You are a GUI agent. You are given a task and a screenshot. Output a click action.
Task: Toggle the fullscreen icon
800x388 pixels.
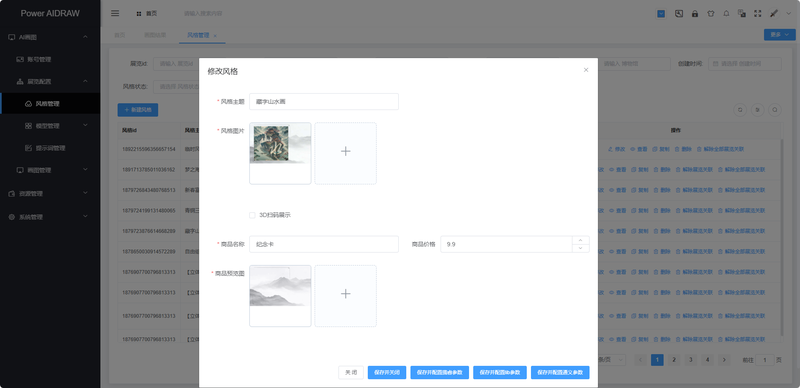pyautogui.click(x=758, y=14)
